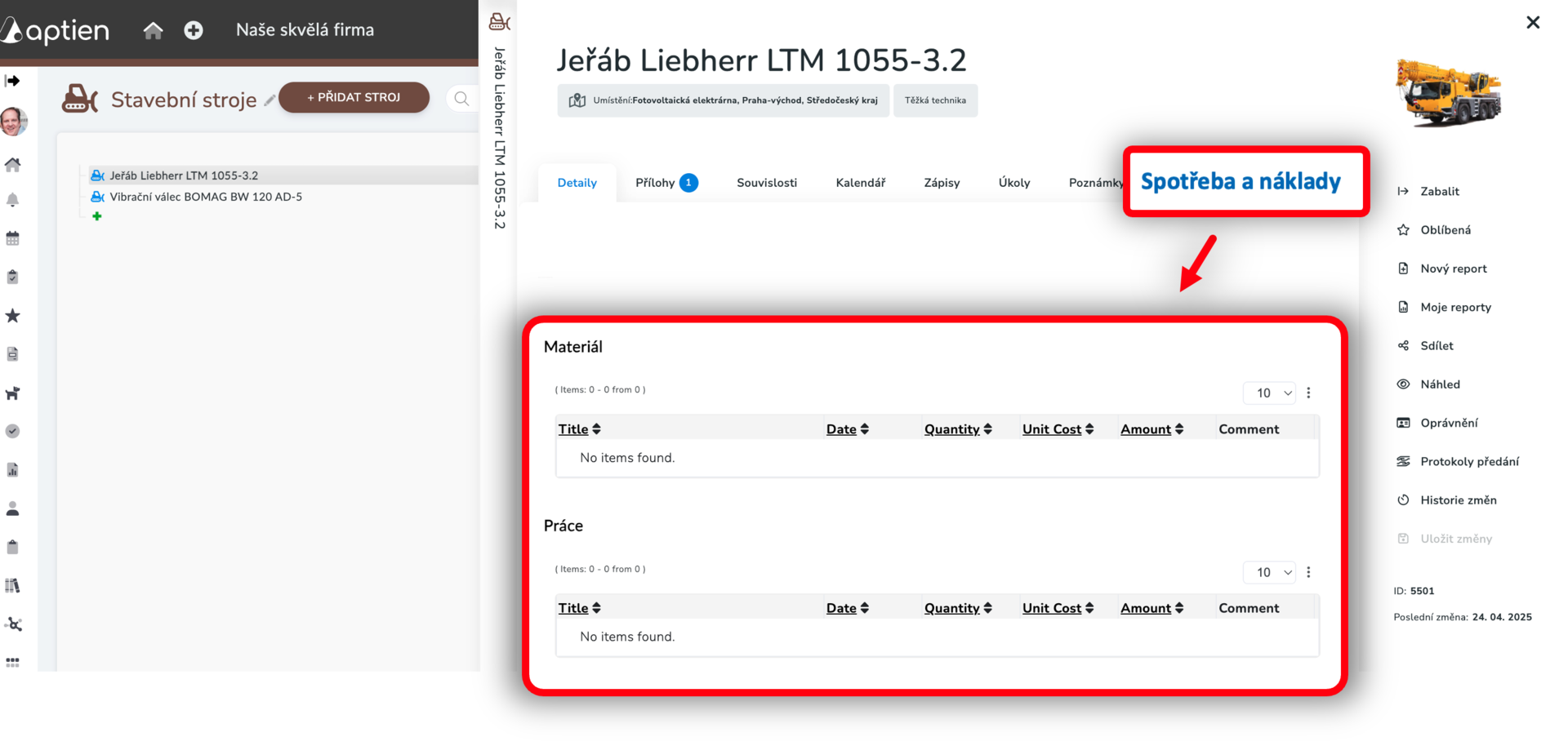Screen dimensions: 1568x746
Task: Click the plus circle add icon
Action: point(194,30)
